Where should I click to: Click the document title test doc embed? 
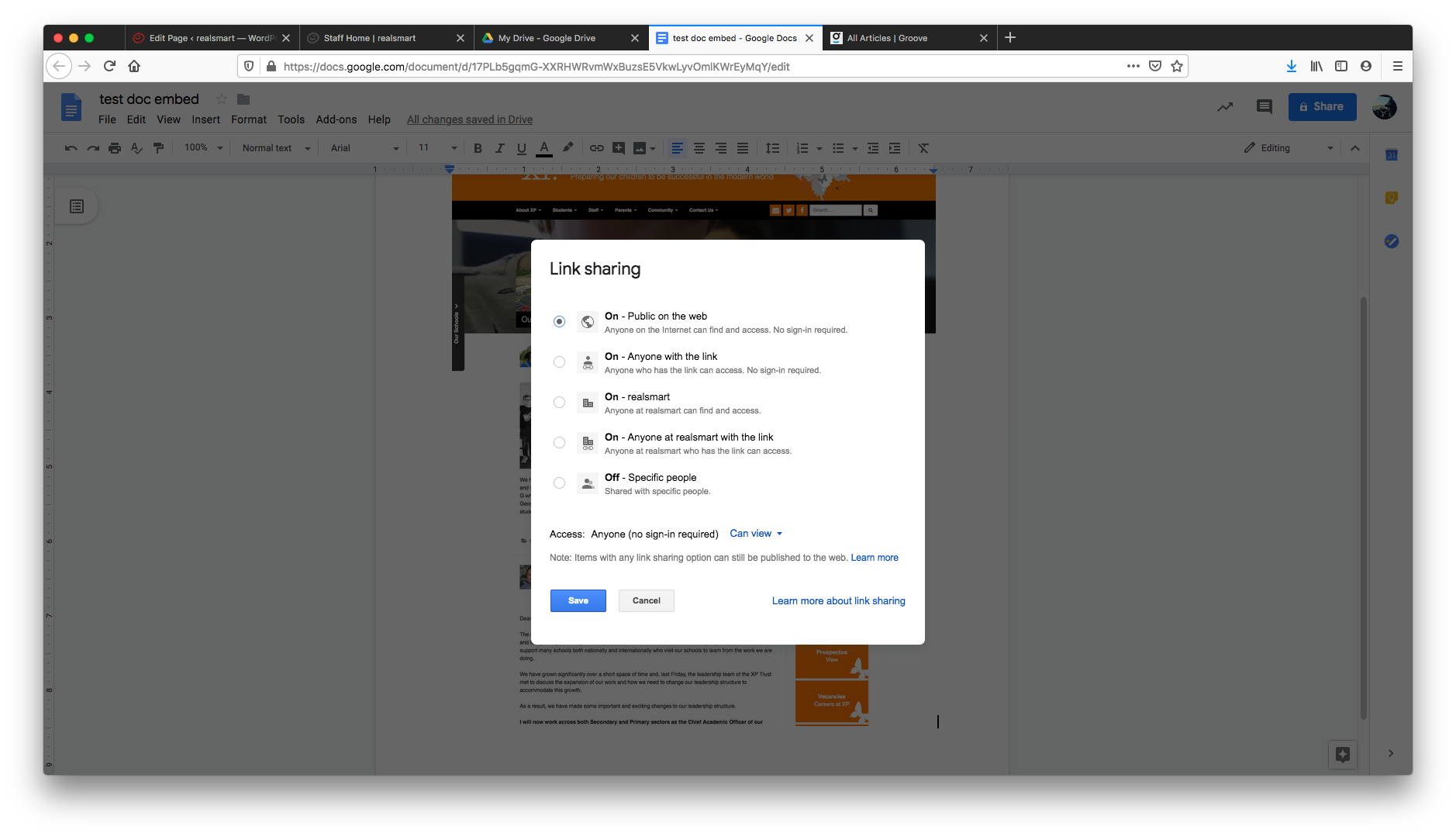(149, 99)
